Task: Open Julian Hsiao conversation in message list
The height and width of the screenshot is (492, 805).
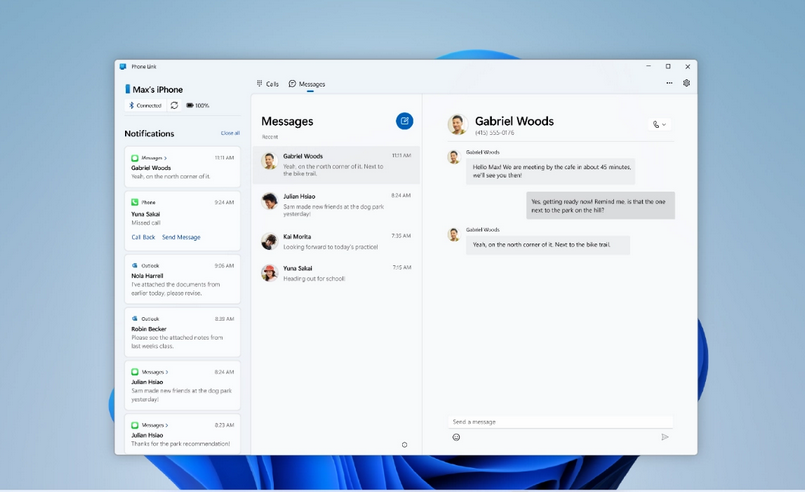Action: click(x=336, y=204)
